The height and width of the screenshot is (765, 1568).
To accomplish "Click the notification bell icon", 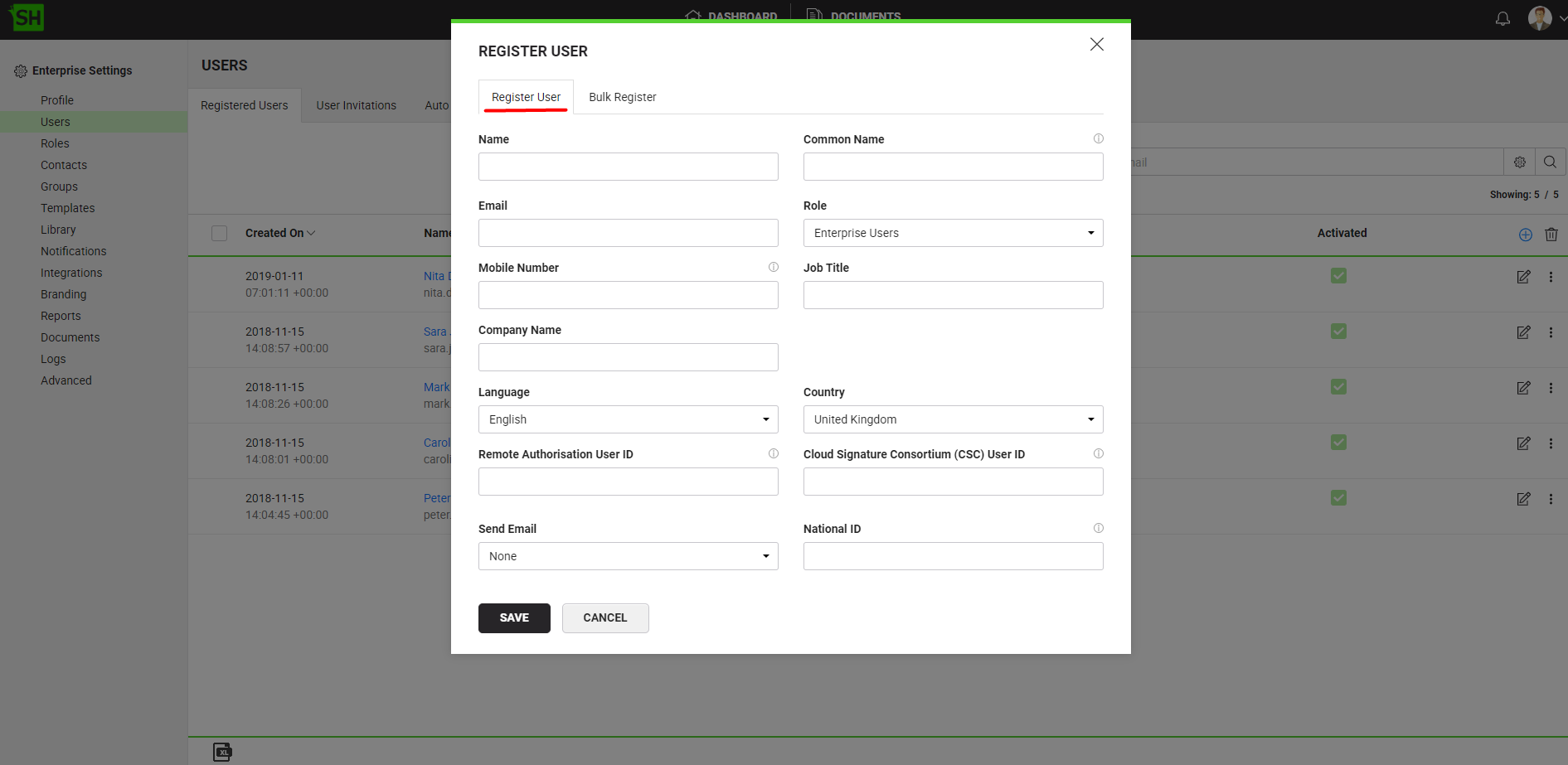I will (x=1502, y=18).
